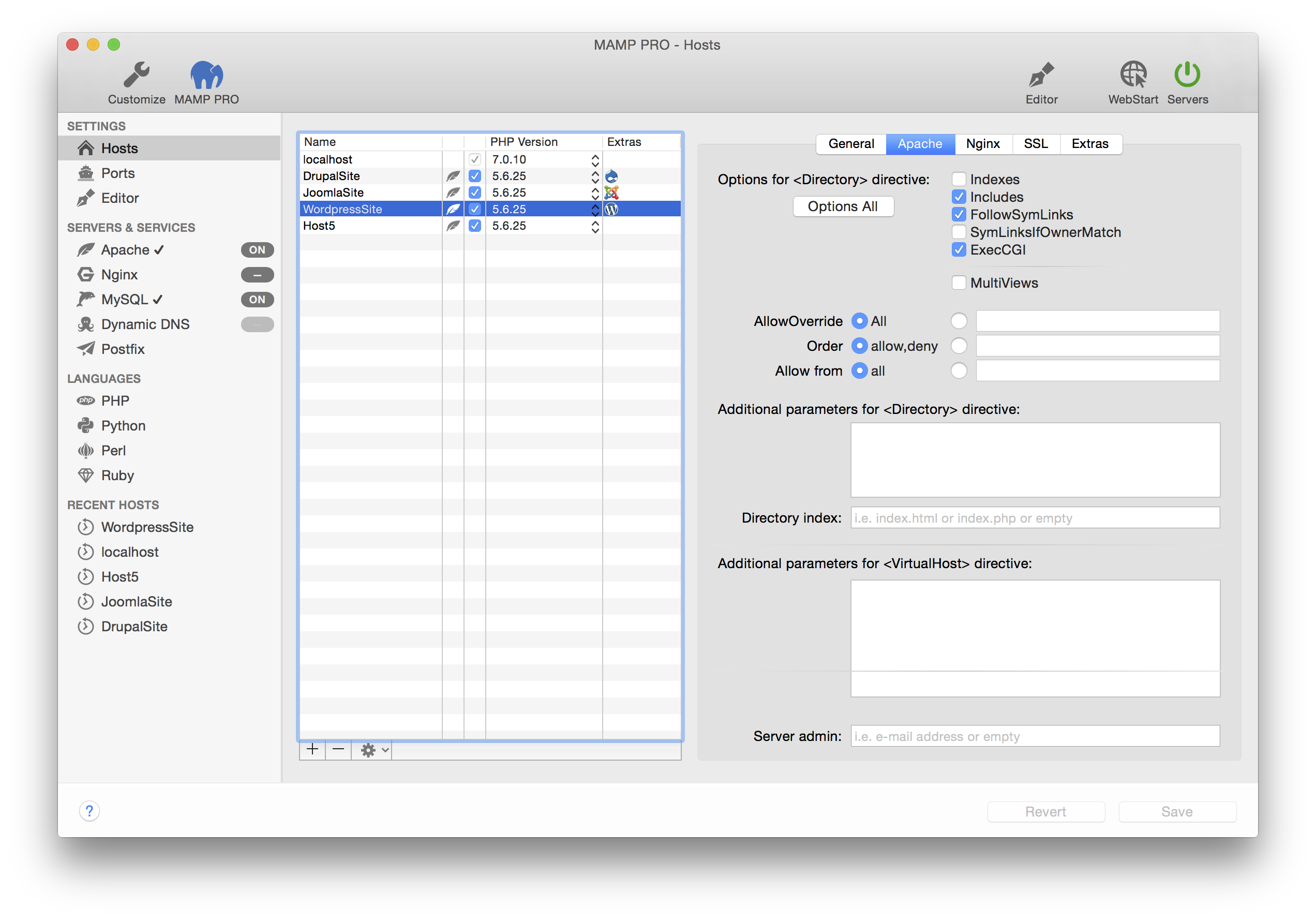The image size is (1316, 920).
Task: Open recent host WordpressSite
Action: pos(136,527)
